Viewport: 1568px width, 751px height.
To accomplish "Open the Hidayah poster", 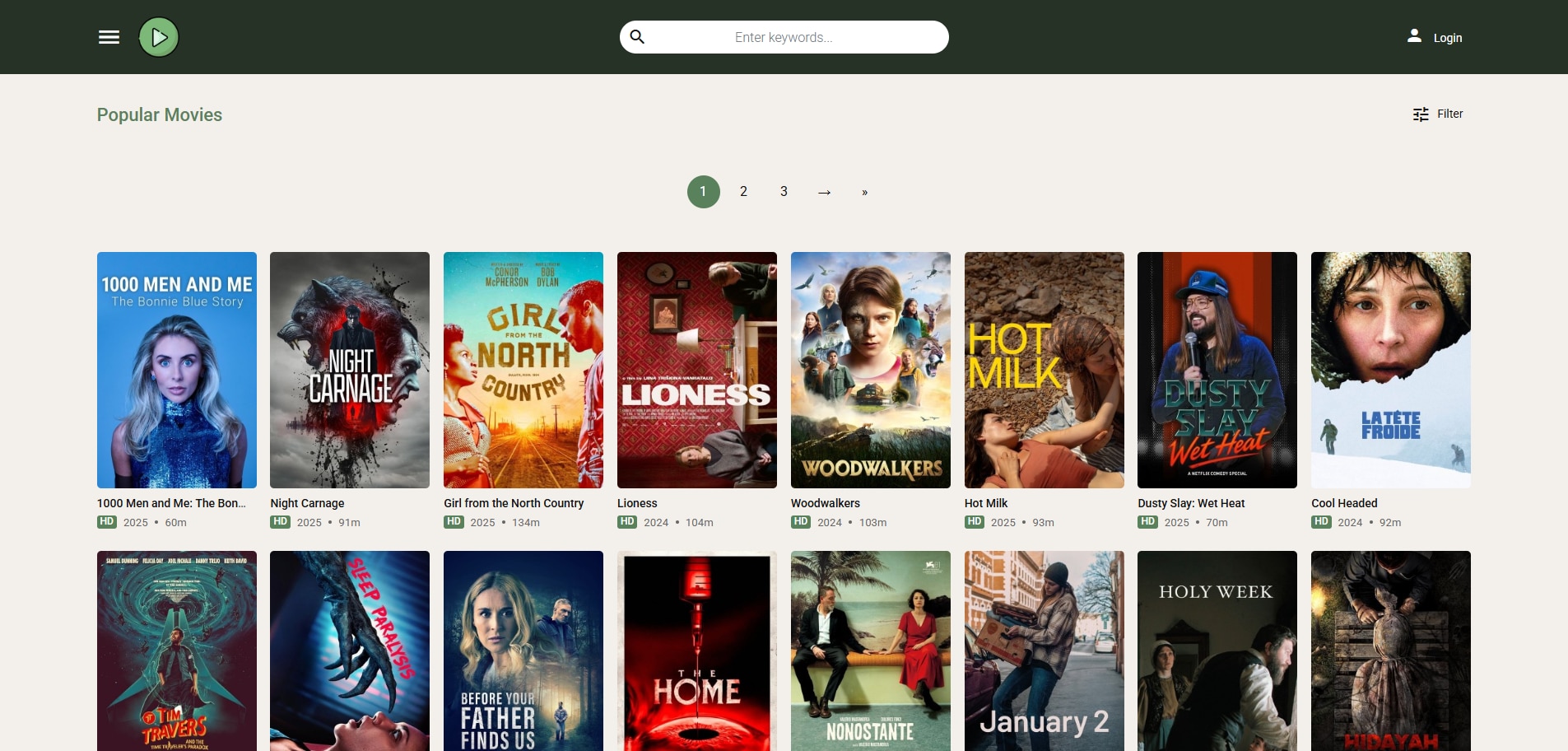I will 1391,651.
